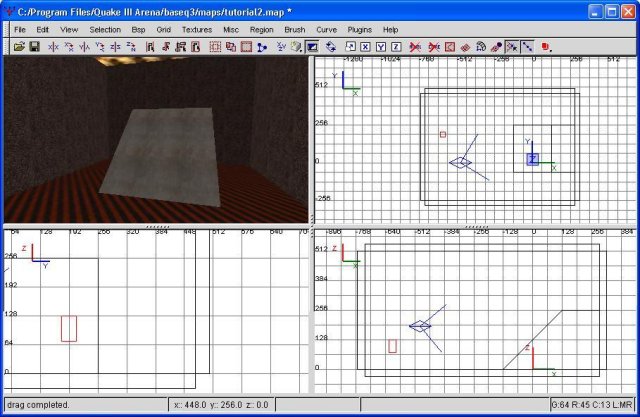This screenshot has width=640, height=417.
Task: Flip selection along the X axis
Action: [53, 47]
